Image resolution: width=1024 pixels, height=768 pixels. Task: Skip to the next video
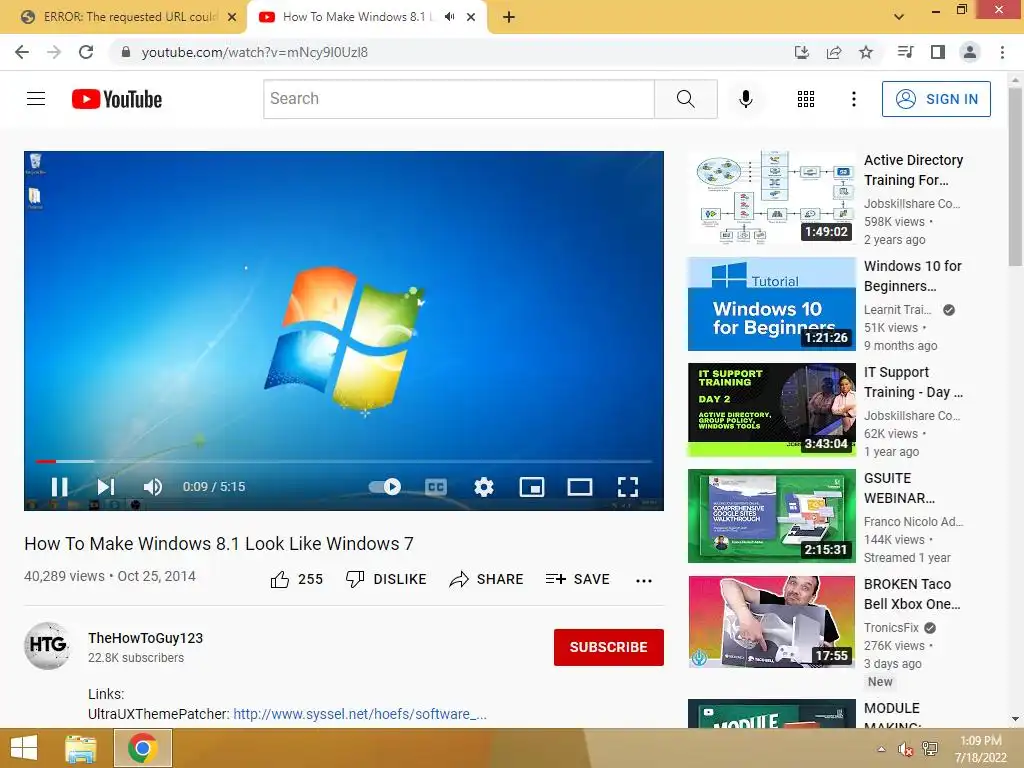[106, 487]
